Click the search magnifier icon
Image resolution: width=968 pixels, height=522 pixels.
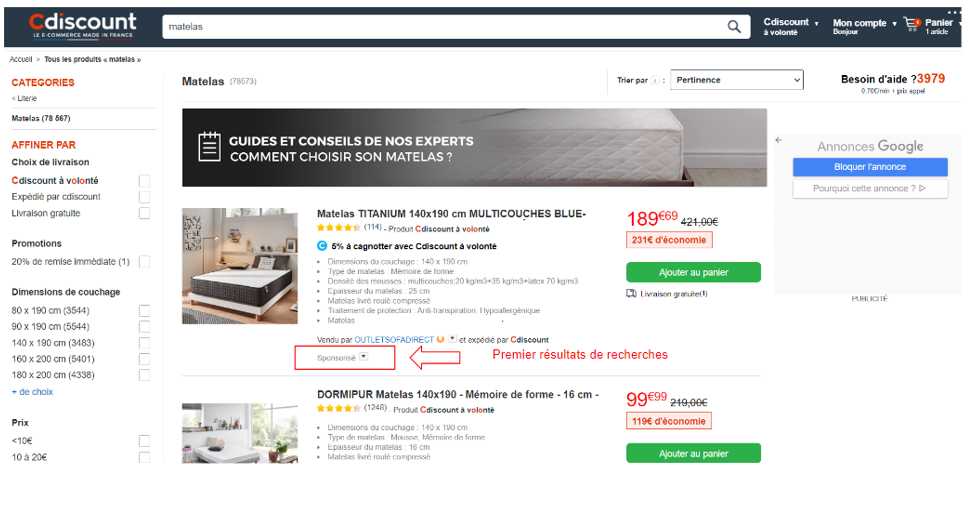733,27
